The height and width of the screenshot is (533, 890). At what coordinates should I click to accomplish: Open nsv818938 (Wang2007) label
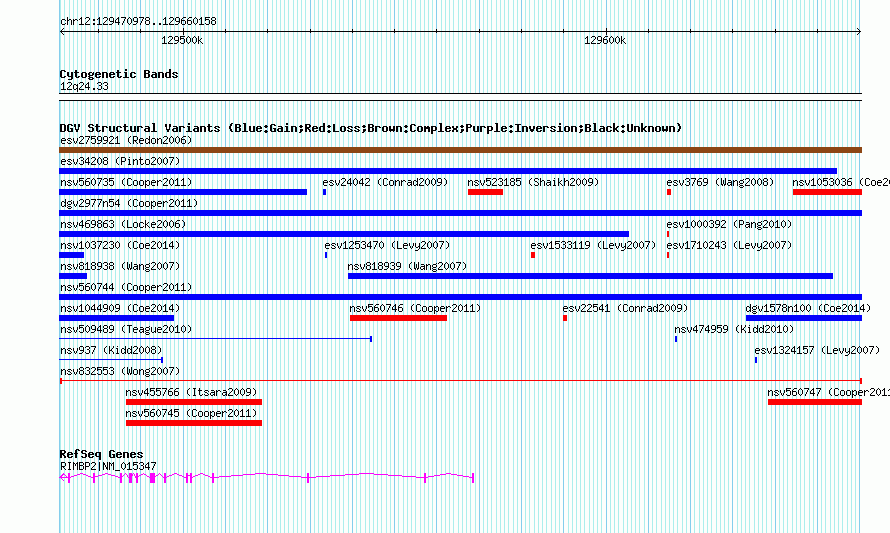(x=120, y=266)
